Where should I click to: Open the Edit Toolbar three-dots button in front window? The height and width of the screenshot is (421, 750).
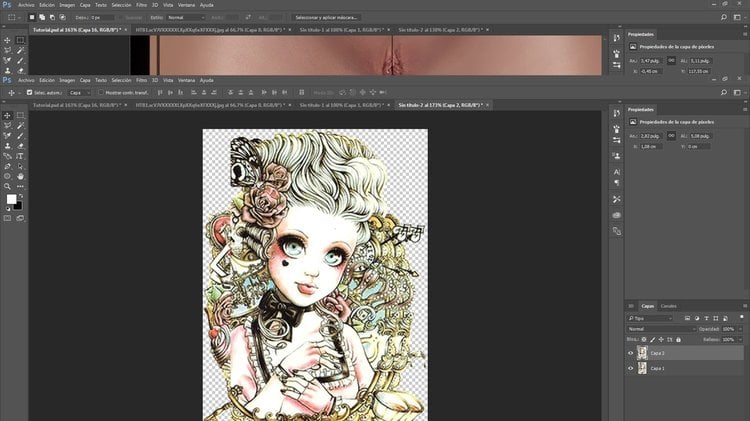[20, 187]
